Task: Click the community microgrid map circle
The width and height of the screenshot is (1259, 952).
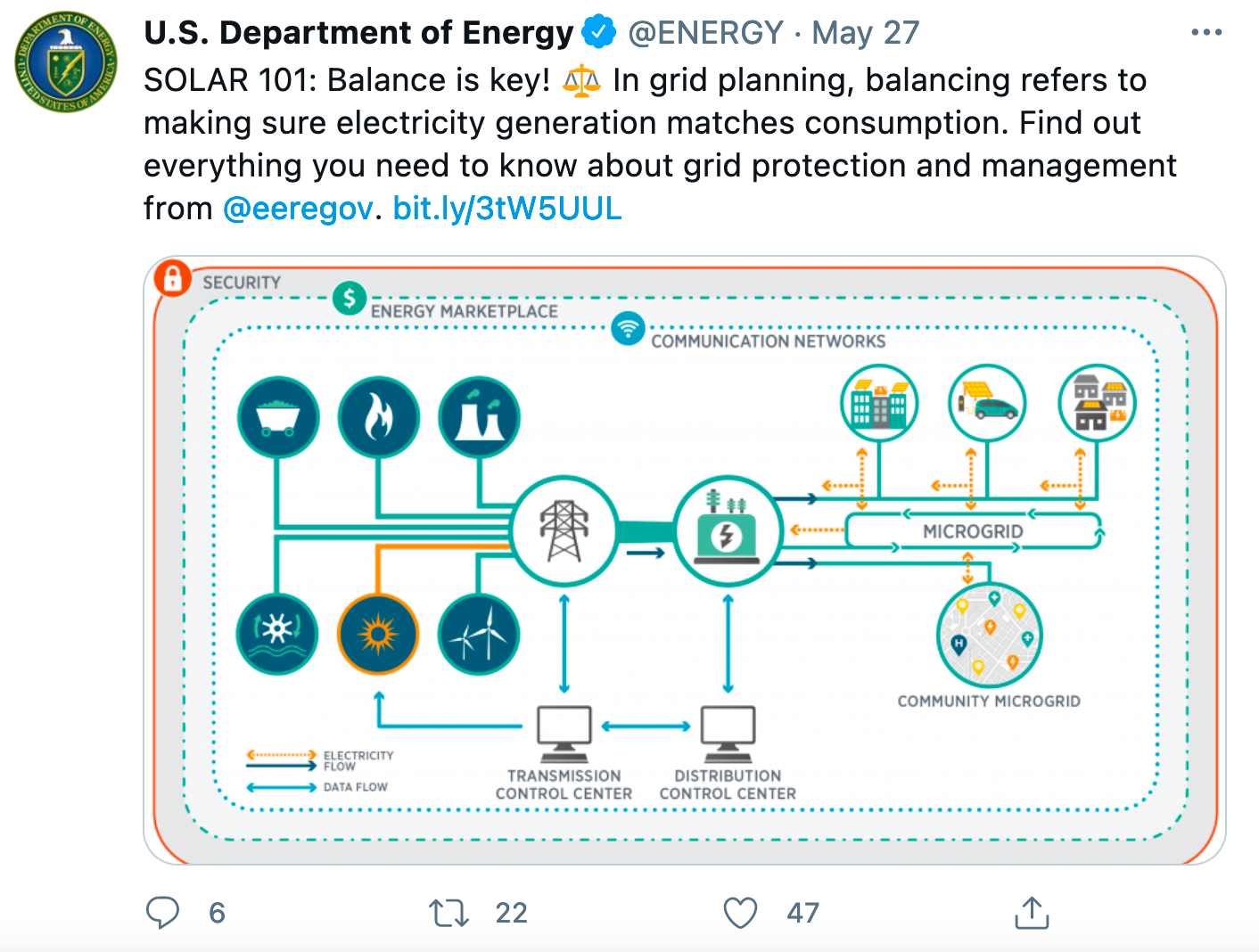Action: pos(989,636)
